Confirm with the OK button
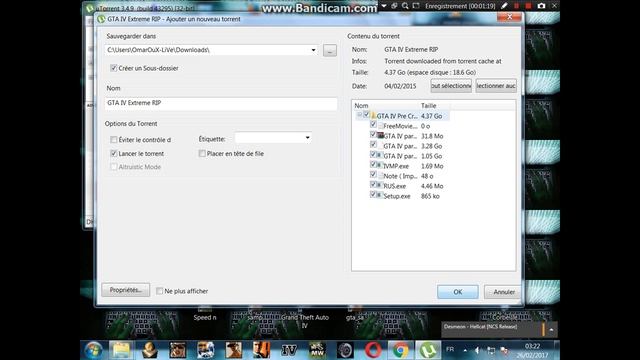The height and width of the screenshot is (360, 640). pos(458,292)
